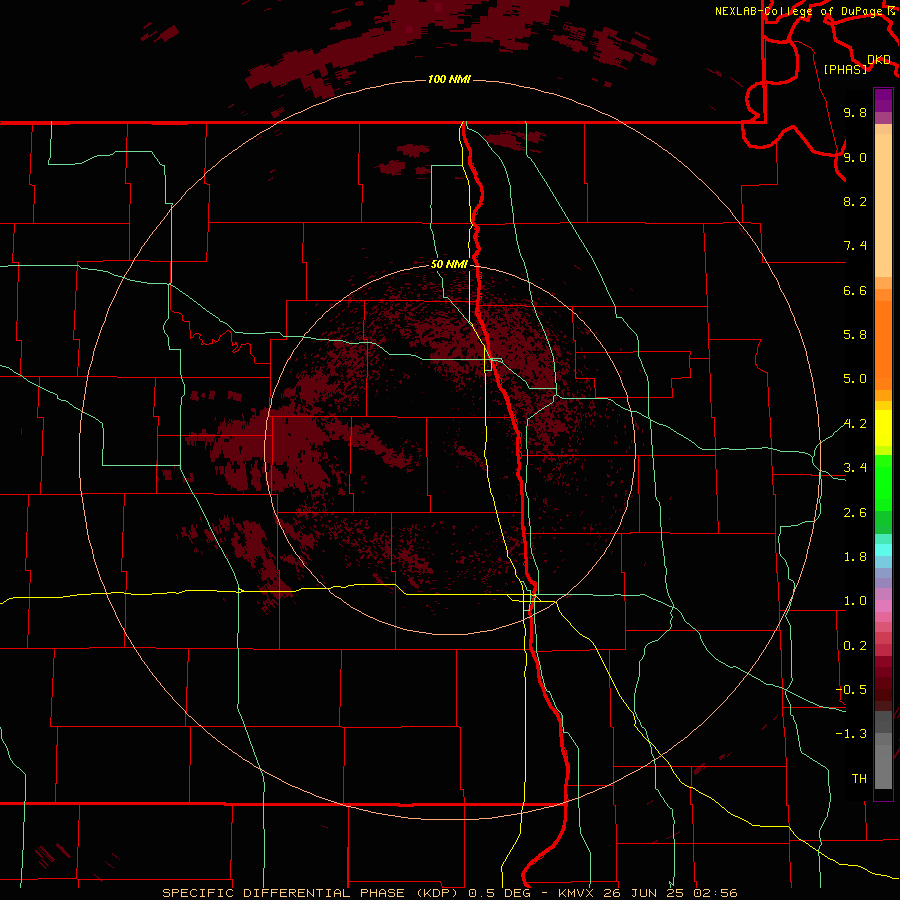The width and height of the screenshot is (900, 900).
Task: Click the 6.6 value on color scale
Action: (855, 290)
